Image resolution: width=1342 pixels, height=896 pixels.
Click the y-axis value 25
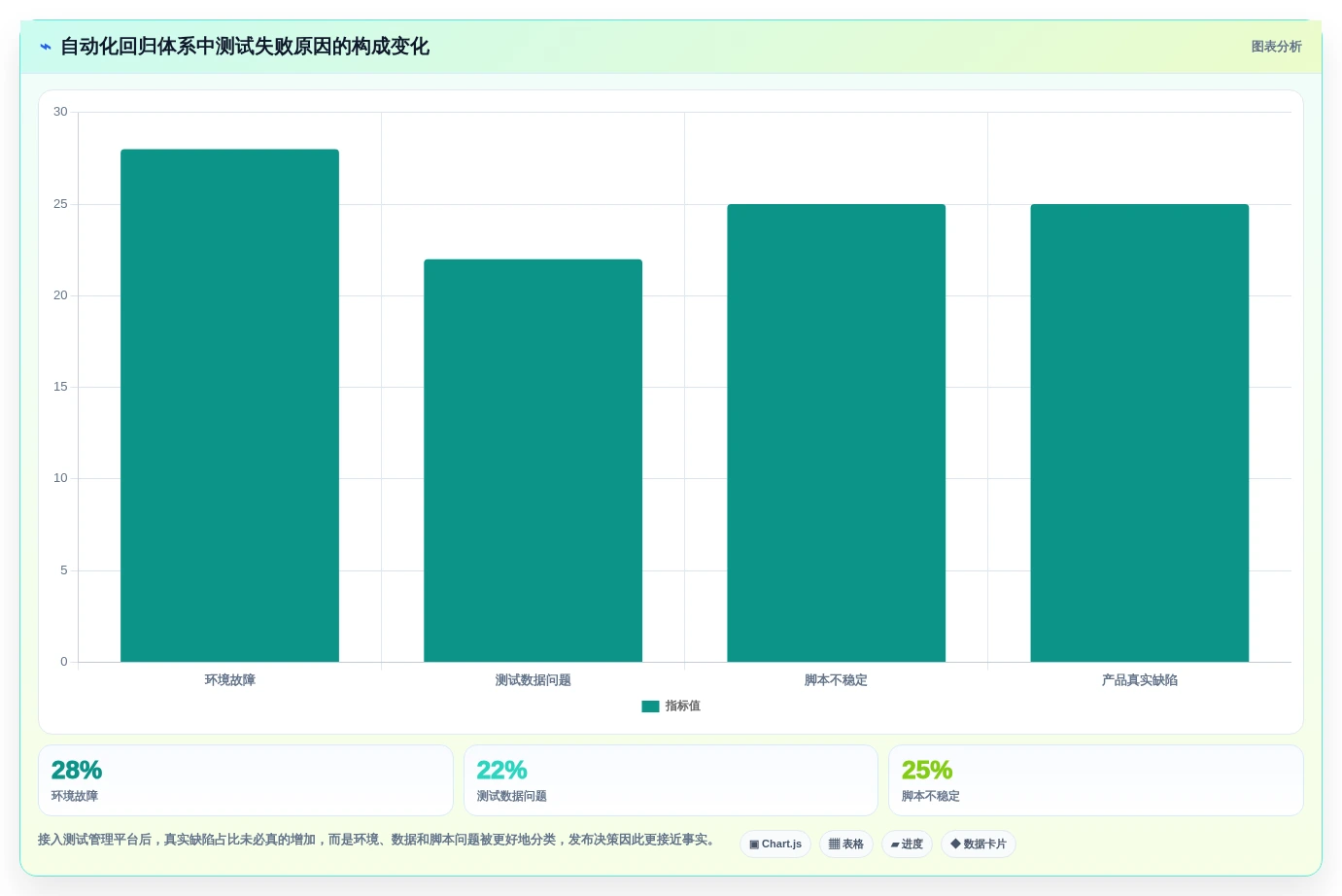coord(60,204)
